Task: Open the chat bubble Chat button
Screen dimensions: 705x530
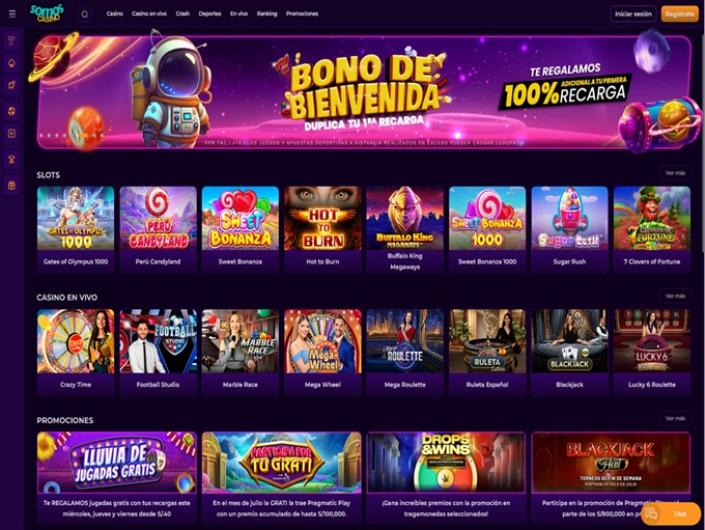Action: click(x=671, y=513)
